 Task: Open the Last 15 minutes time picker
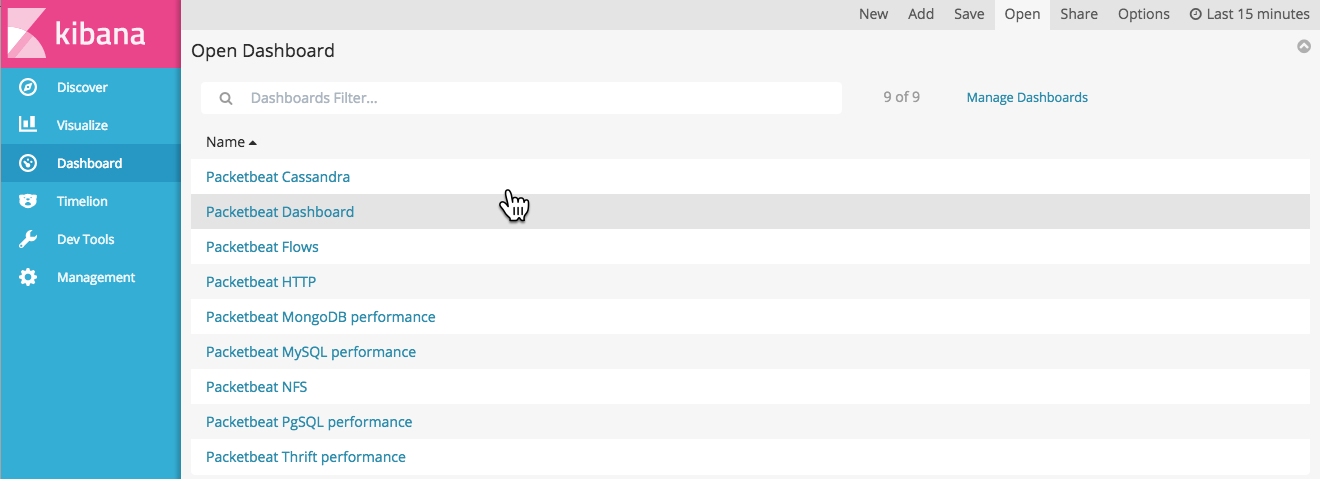[1249, 14]
